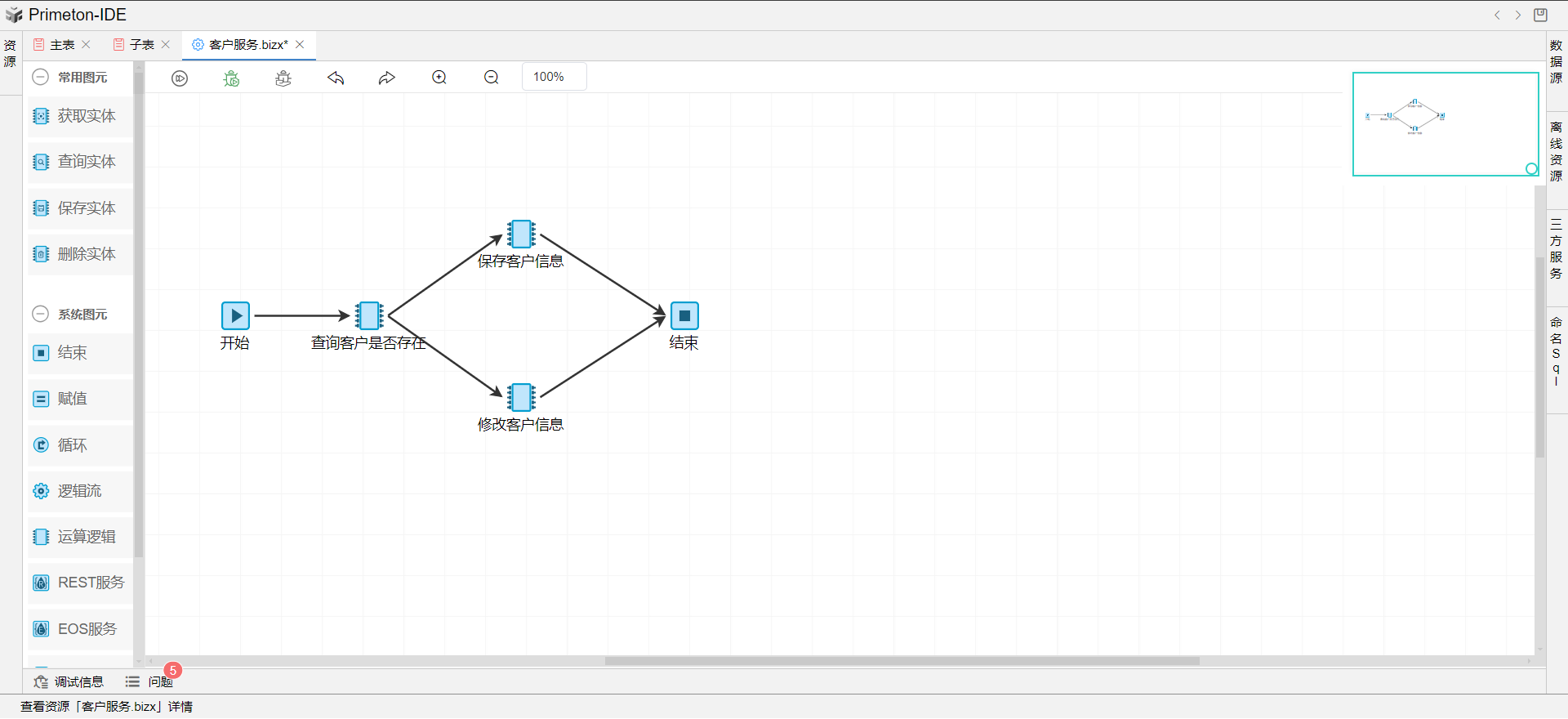Click the 100% zoom level field
The width and height of the screenshot is (1568, 719).
tap(554, 77)
